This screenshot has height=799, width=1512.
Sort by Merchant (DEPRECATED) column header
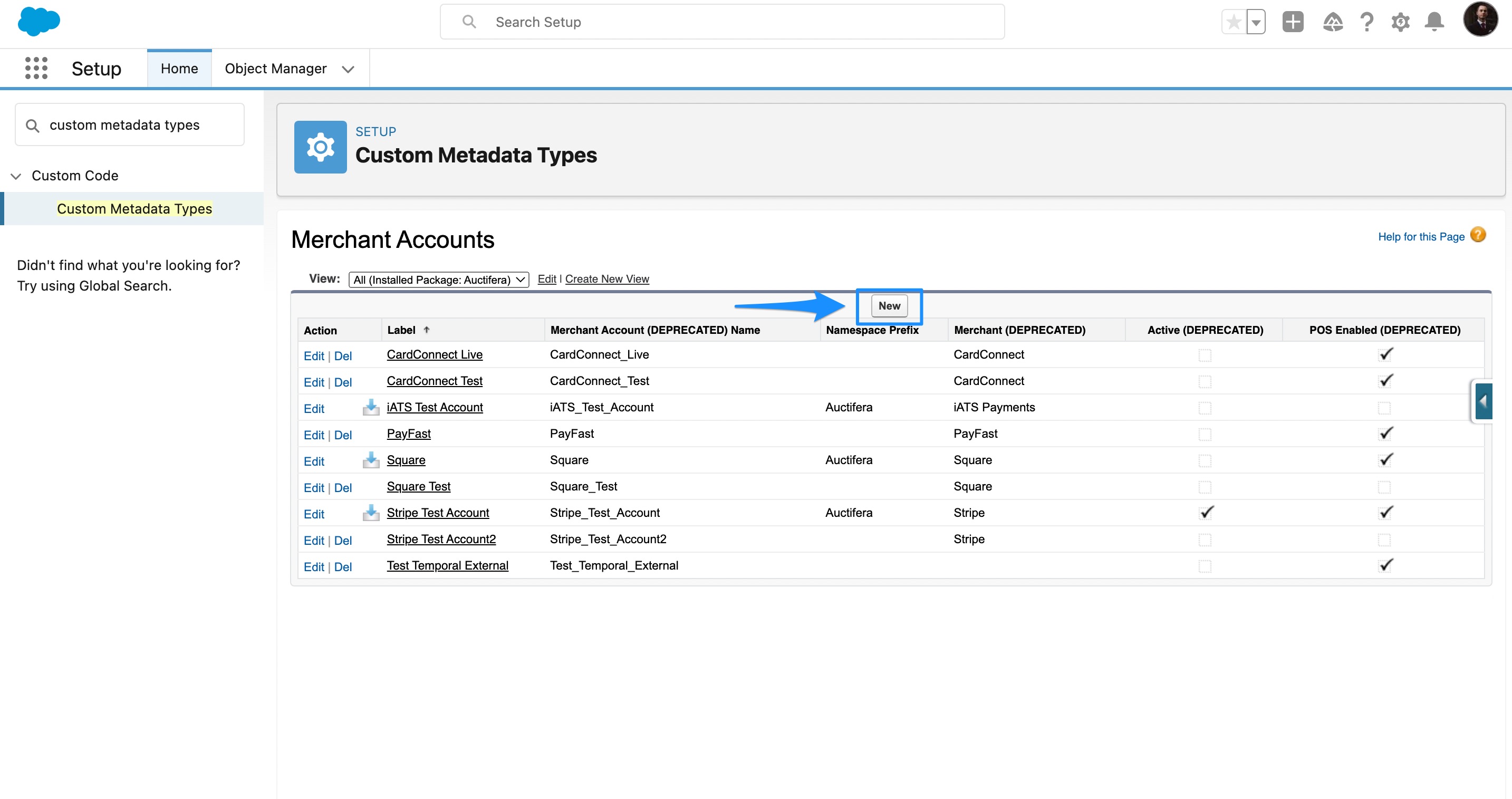(x=1019, y=330)
